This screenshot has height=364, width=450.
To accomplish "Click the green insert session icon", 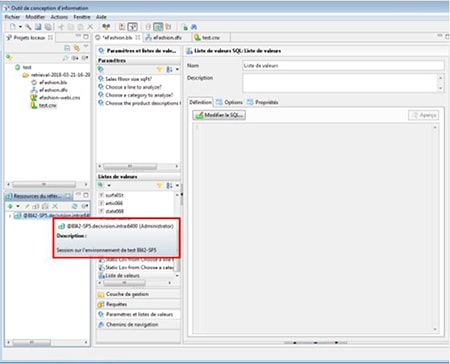I will 10,206.
